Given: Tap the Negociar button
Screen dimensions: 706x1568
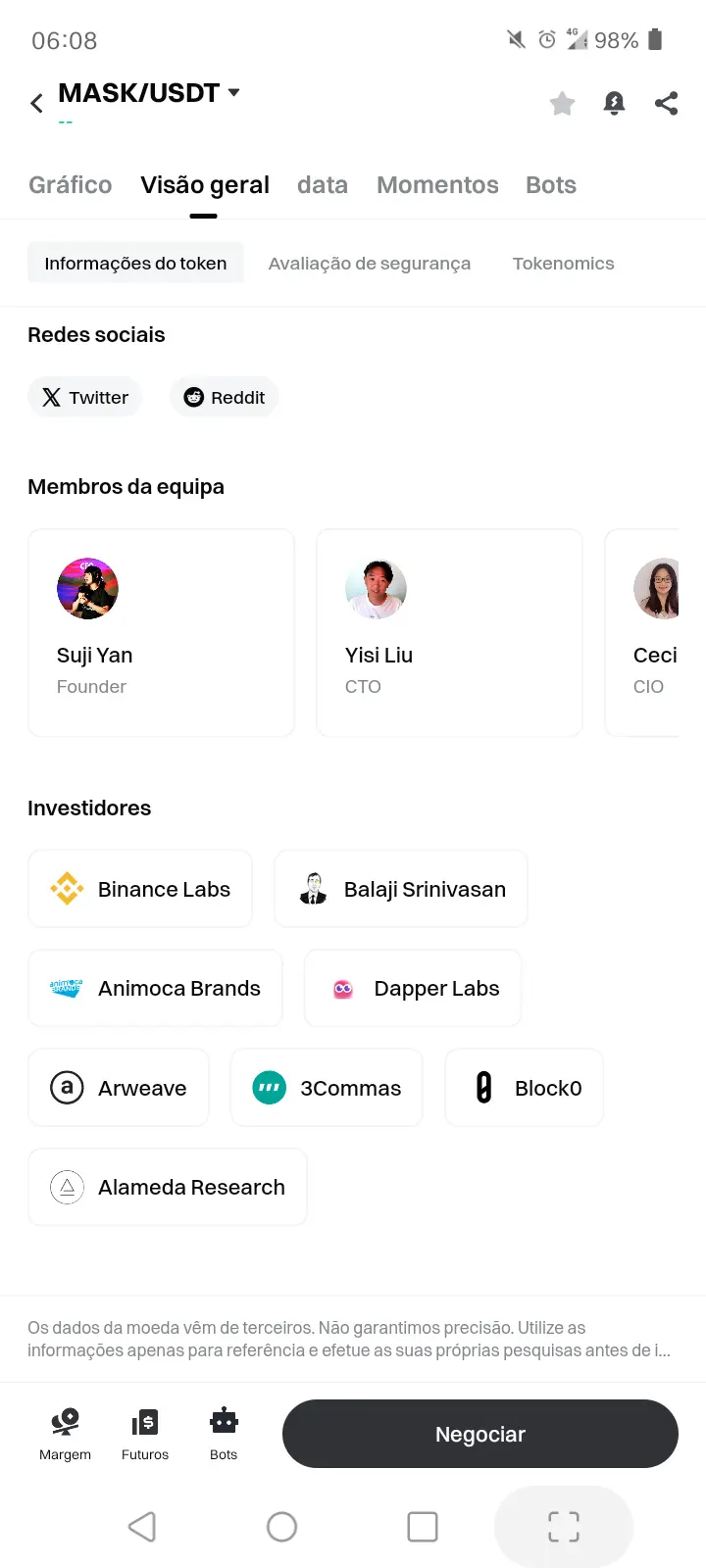Looking at the screenshot, I should click(480, 1434).
